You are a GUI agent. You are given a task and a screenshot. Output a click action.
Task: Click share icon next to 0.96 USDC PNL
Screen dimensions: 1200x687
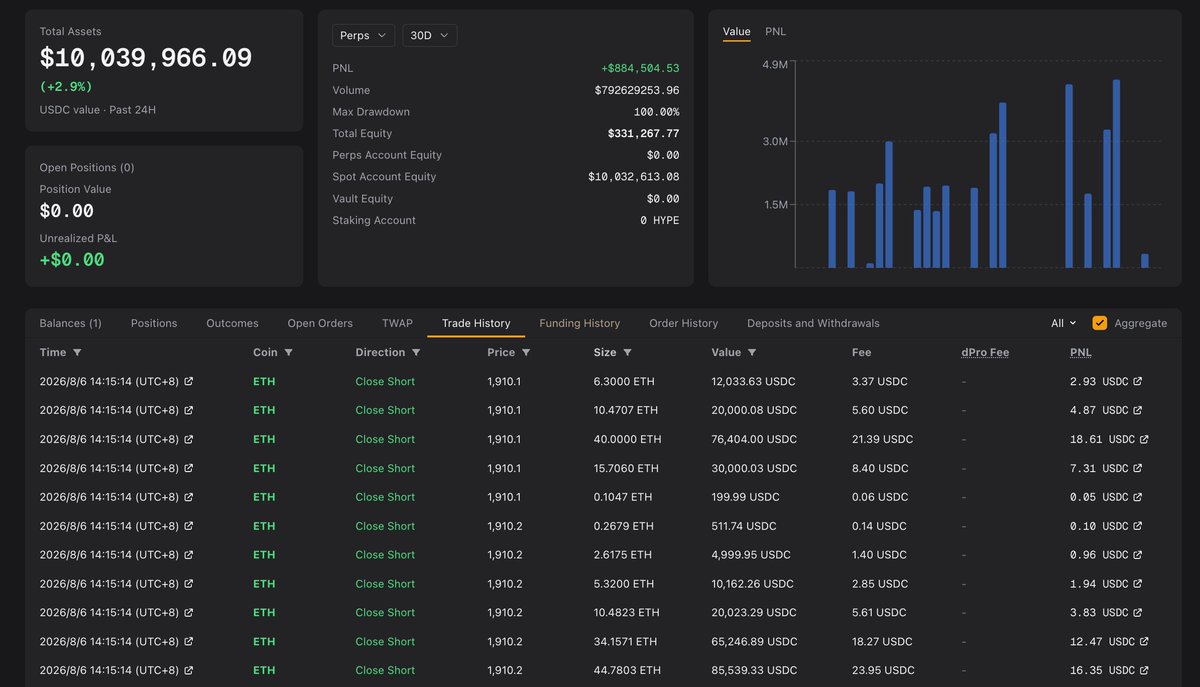1137,555
